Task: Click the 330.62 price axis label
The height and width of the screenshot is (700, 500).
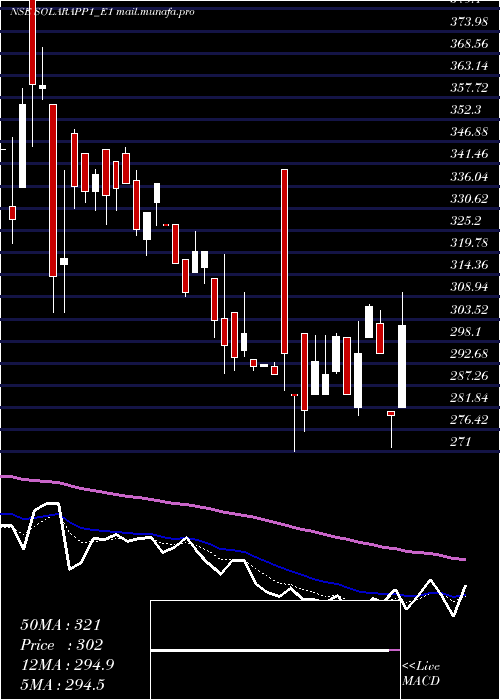Action: pyautogui.click(x=469, y=198)
